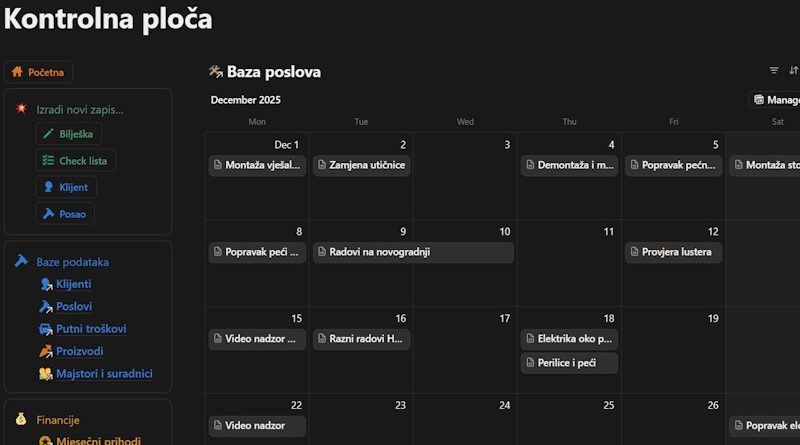Screen dimensions: 800x445
Task: Create a new Bilješka note
Action: (68, 134)
